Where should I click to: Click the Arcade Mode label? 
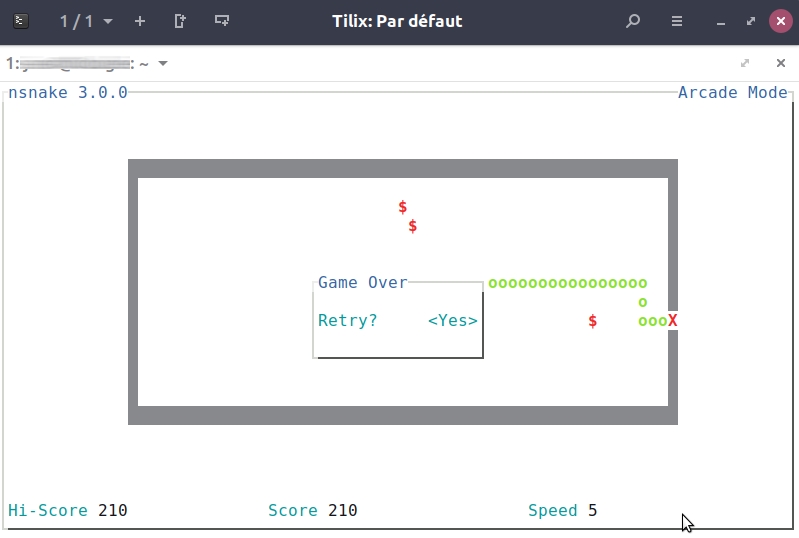[x=732, y=93]
